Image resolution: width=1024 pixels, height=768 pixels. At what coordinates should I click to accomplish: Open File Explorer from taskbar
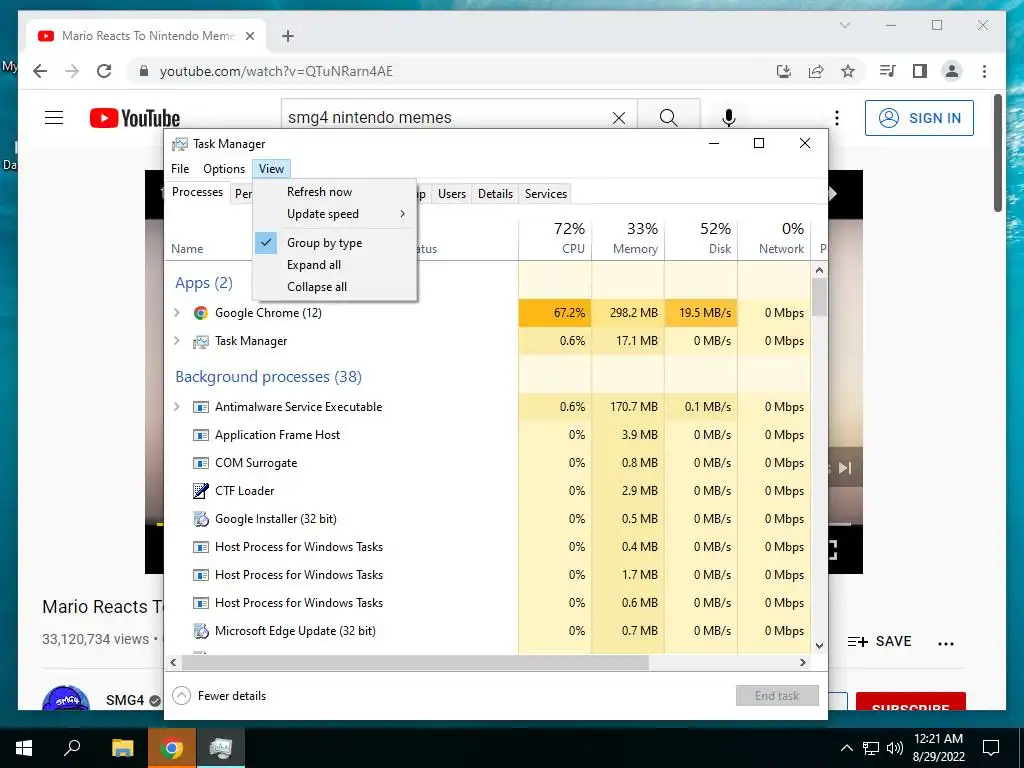(x=122, y=748)
